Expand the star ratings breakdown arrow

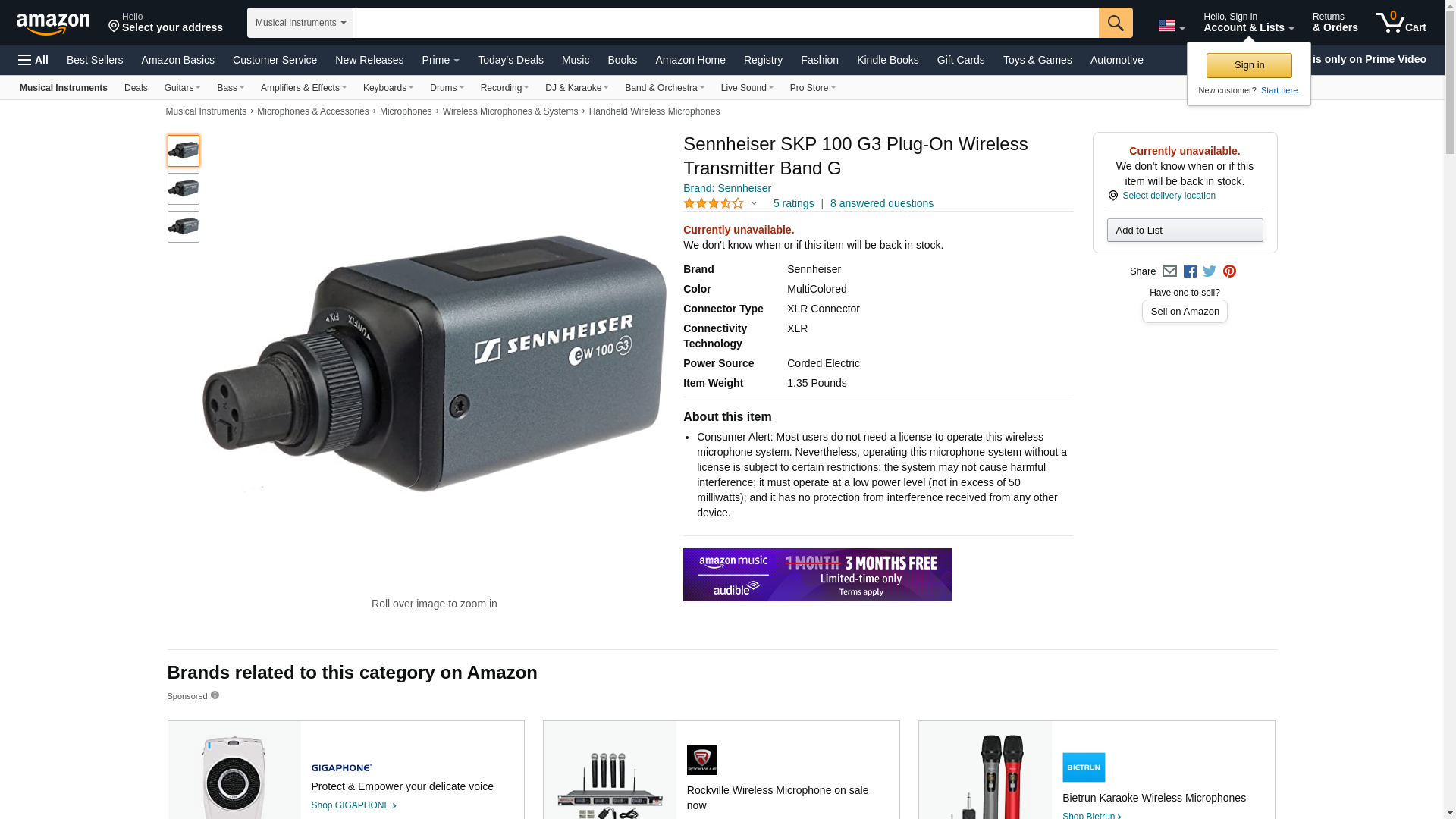(754, 203)
